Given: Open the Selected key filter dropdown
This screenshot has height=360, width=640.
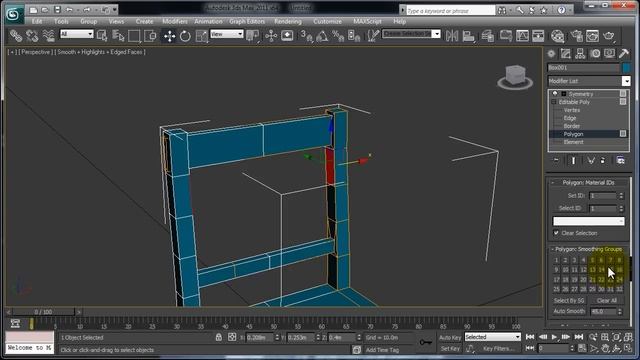Looking at the screenshot, I should (493, 337).
